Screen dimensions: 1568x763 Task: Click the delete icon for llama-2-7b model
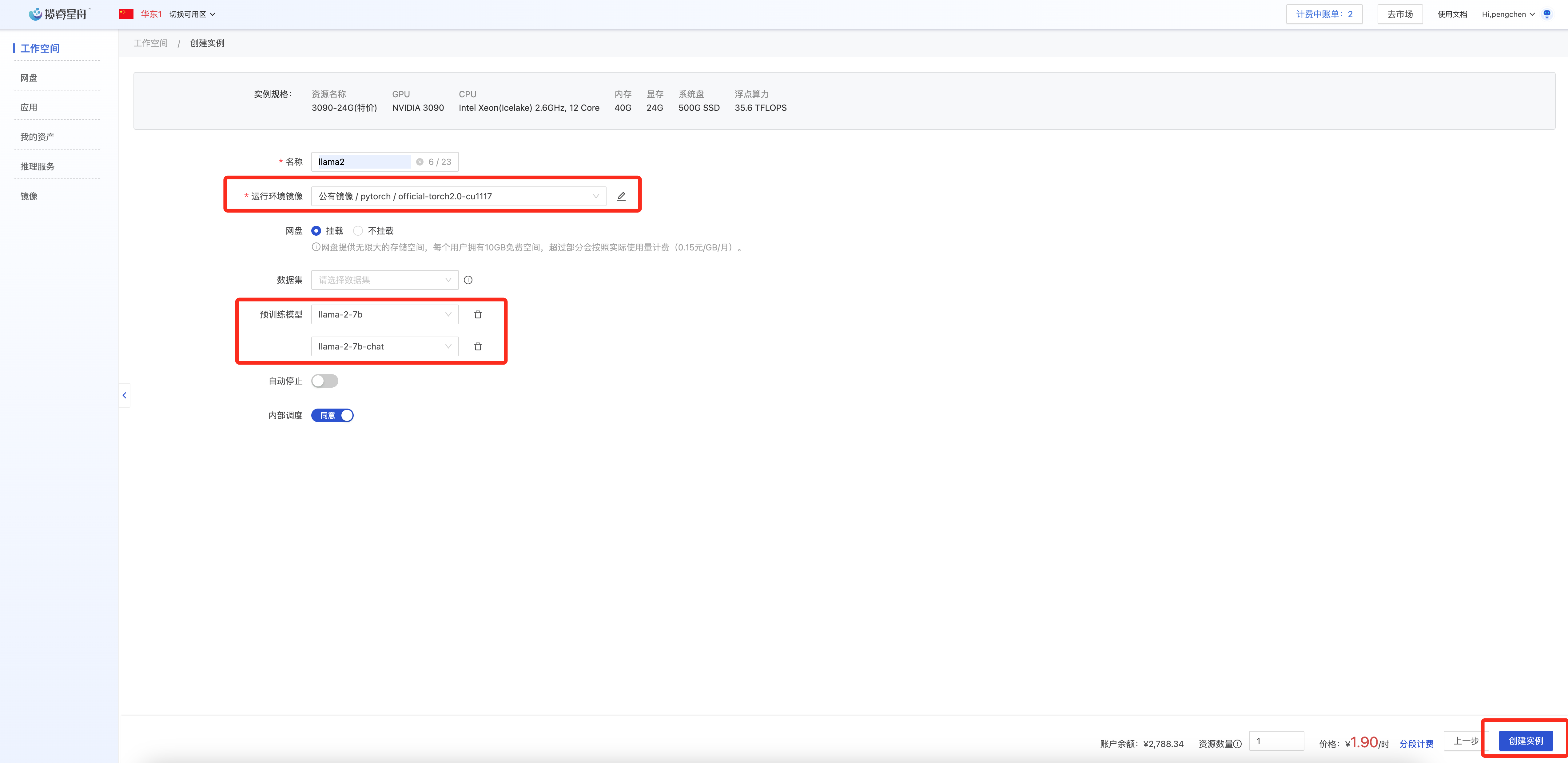pyautogui.click(x=479, y=314)
